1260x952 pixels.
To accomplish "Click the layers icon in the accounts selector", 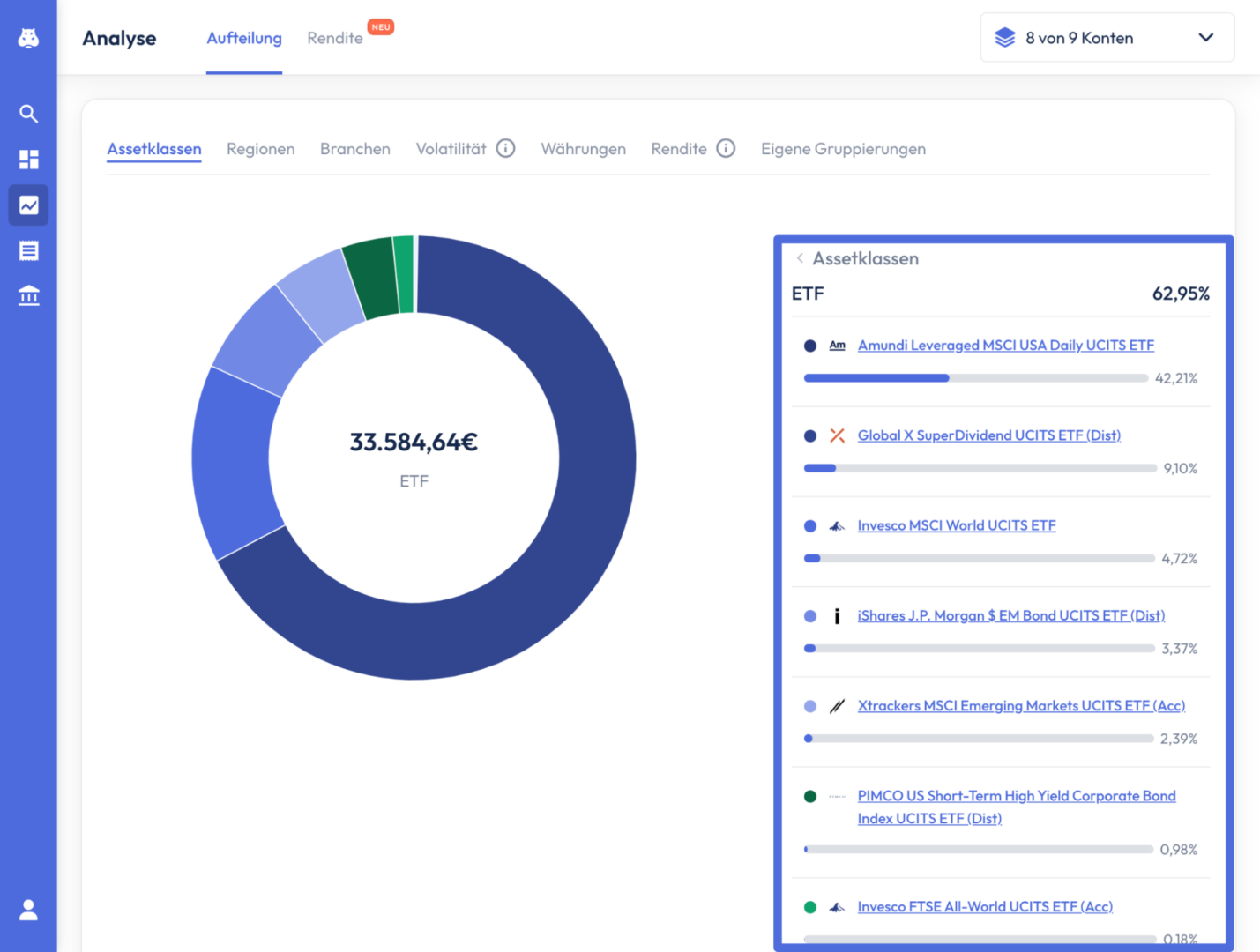I will (x=1005, y=38).
